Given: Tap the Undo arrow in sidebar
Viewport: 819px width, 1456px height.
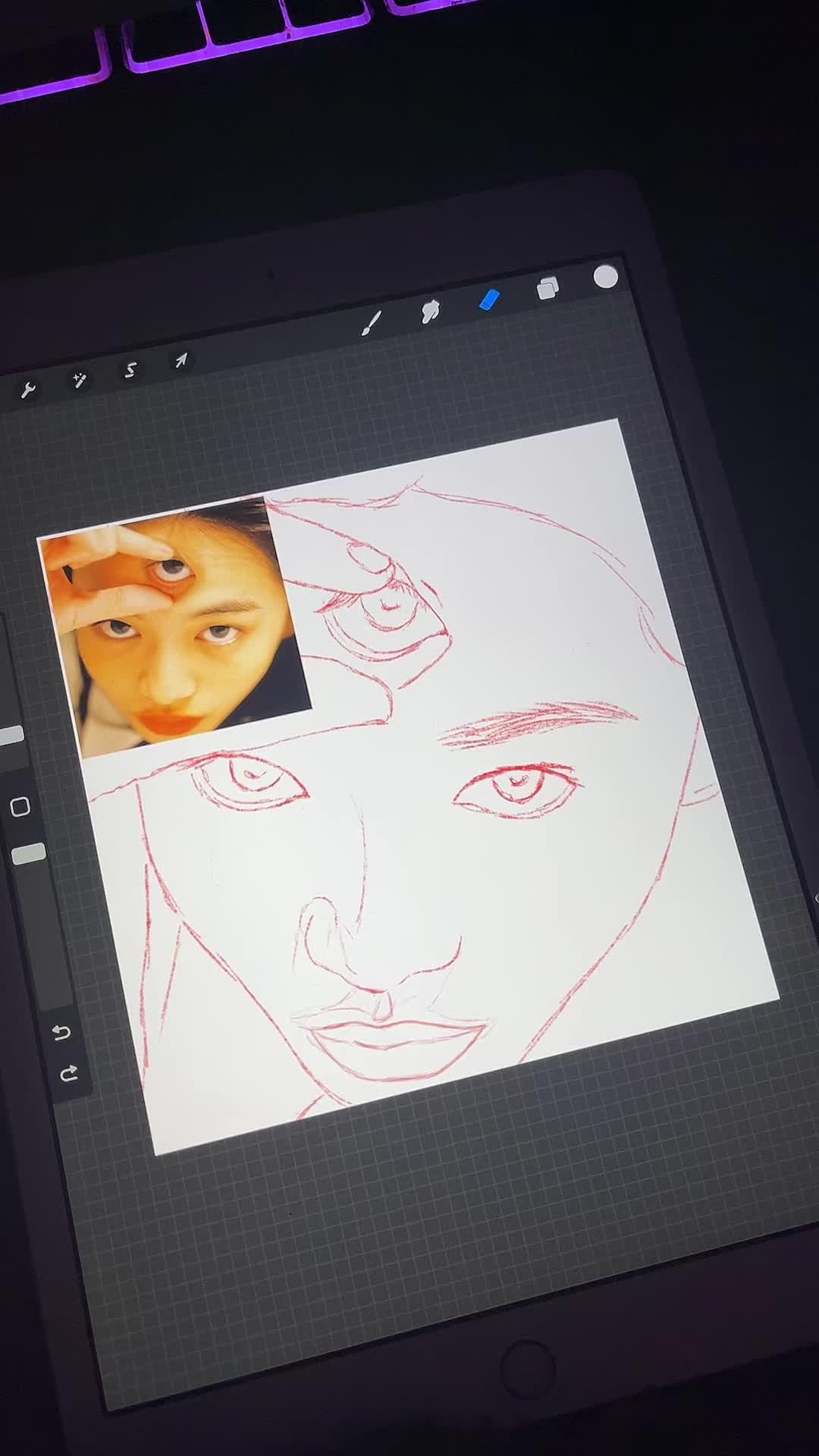Looking at the screenshot, I should 61,1032.
